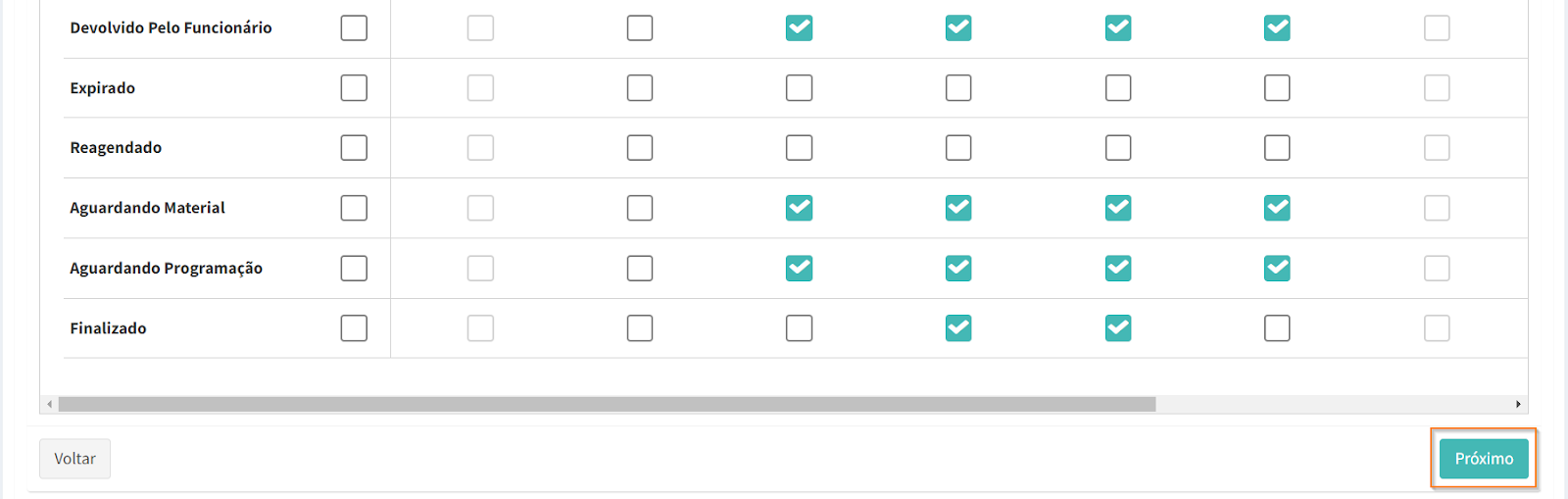
Task: Tick the fourth checkbox in Finalizado row
Action: [799, 328]
